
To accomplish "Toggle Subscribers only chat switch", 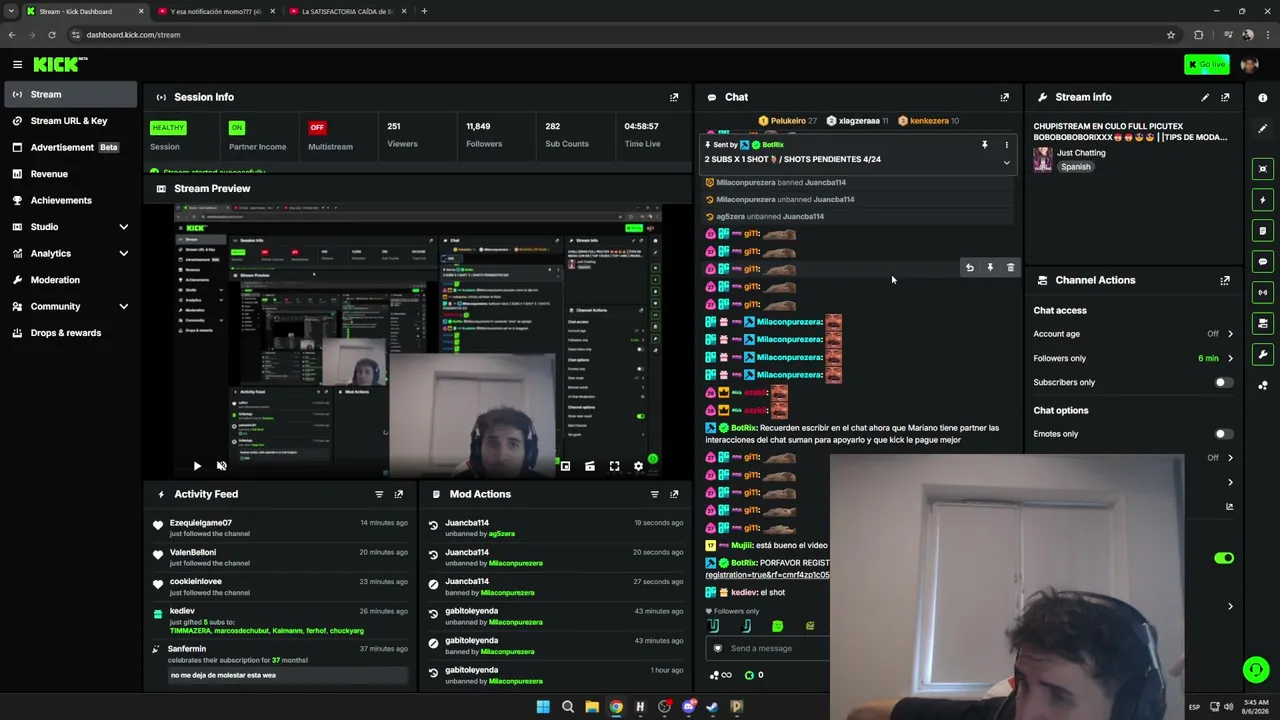I will (1223, 382).
